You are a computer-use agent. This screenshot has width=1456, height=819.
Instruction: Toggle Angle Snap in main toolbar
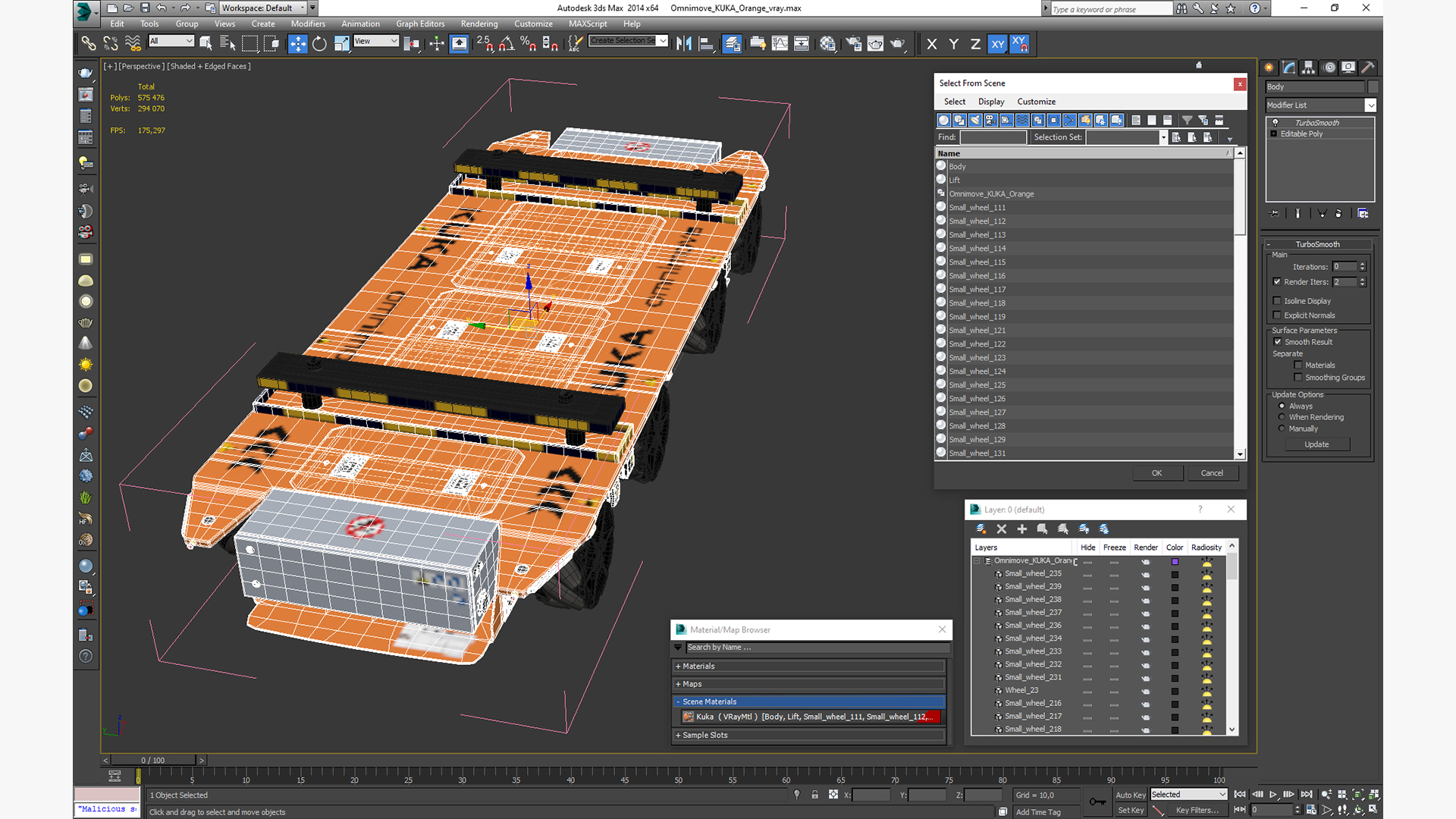[507, 43]
